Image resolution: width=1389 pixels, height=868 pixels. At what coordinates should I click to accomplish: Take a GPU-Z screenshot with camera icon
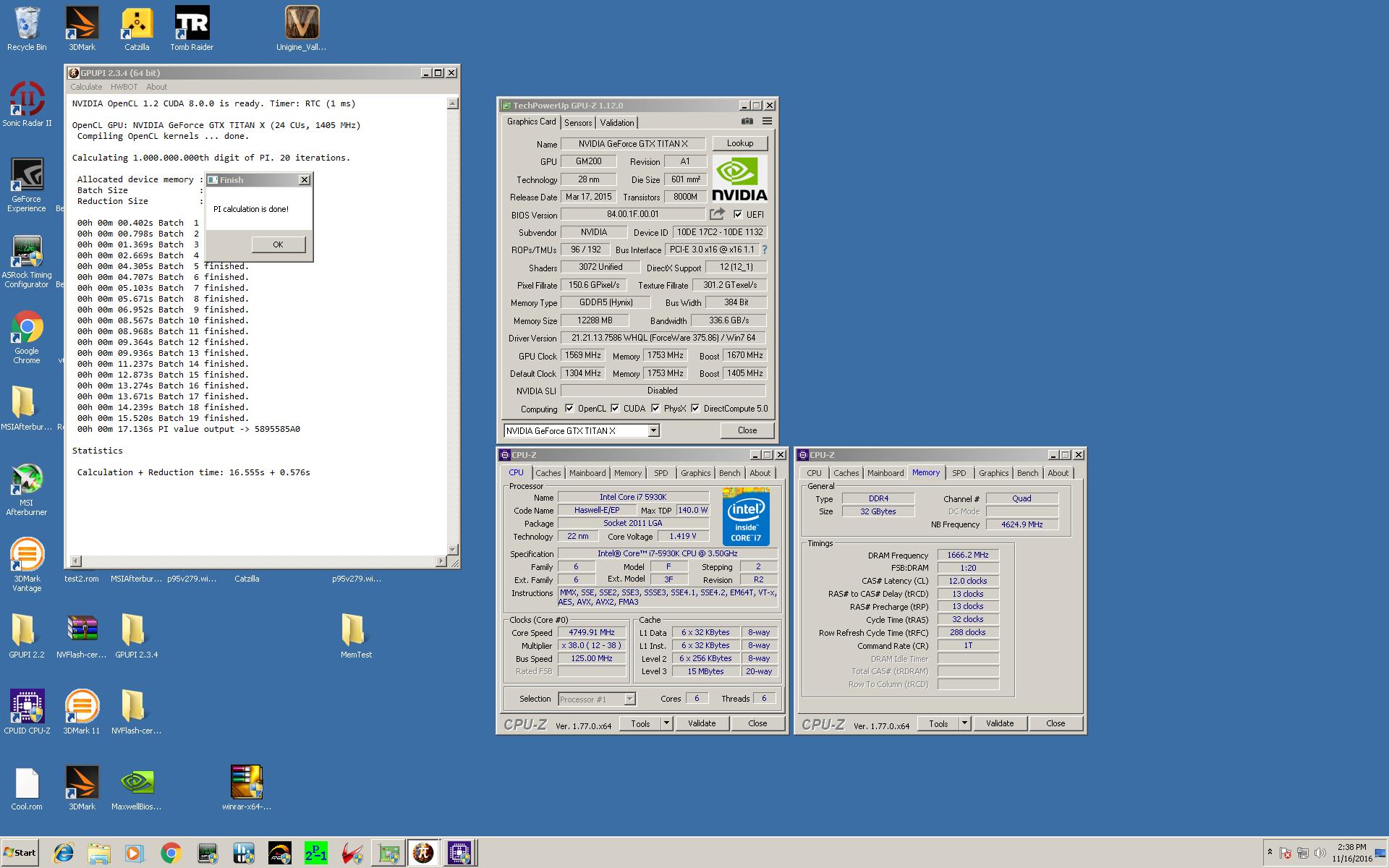click(747, 122)
